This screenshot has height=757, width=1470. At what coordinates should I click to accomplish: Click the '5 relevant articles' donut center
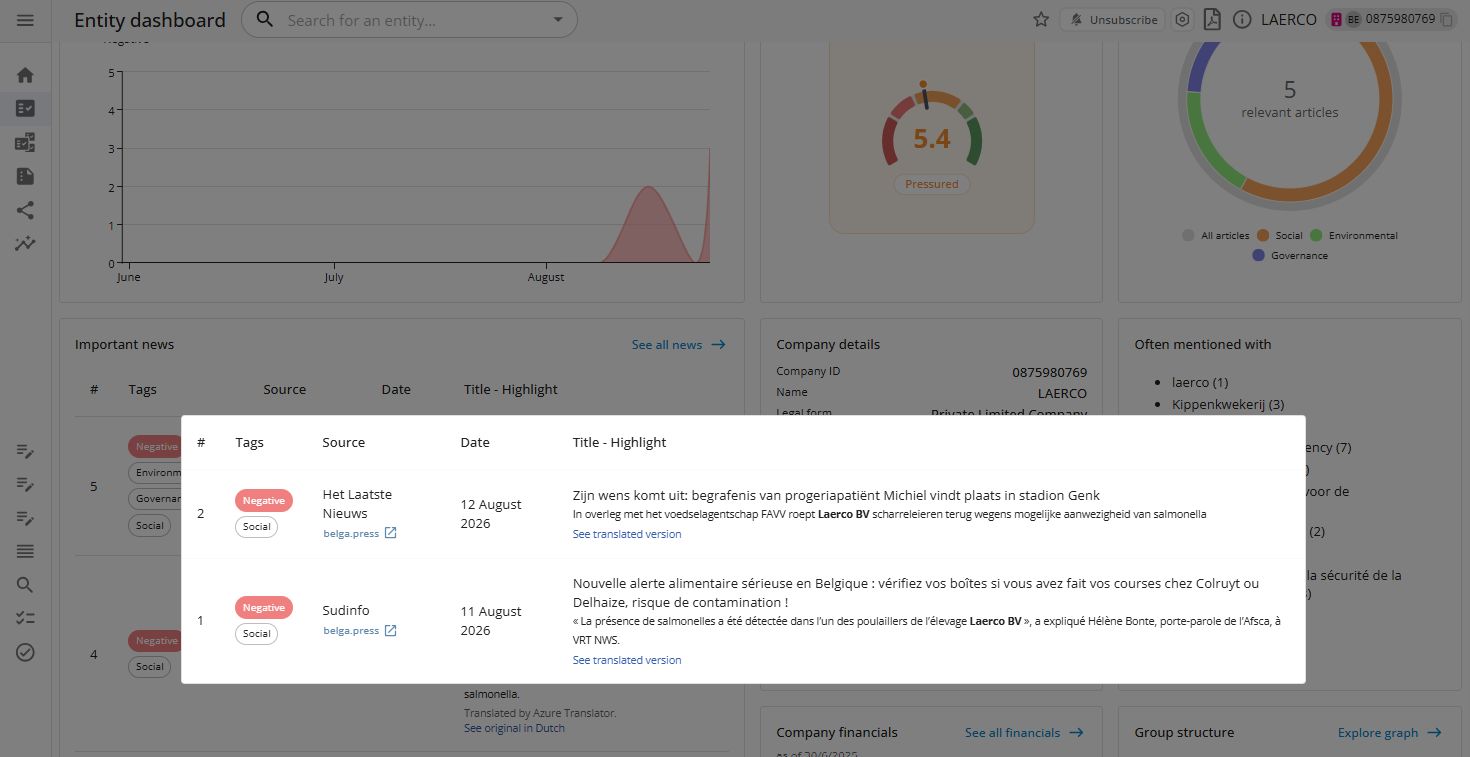(1290, 99)
